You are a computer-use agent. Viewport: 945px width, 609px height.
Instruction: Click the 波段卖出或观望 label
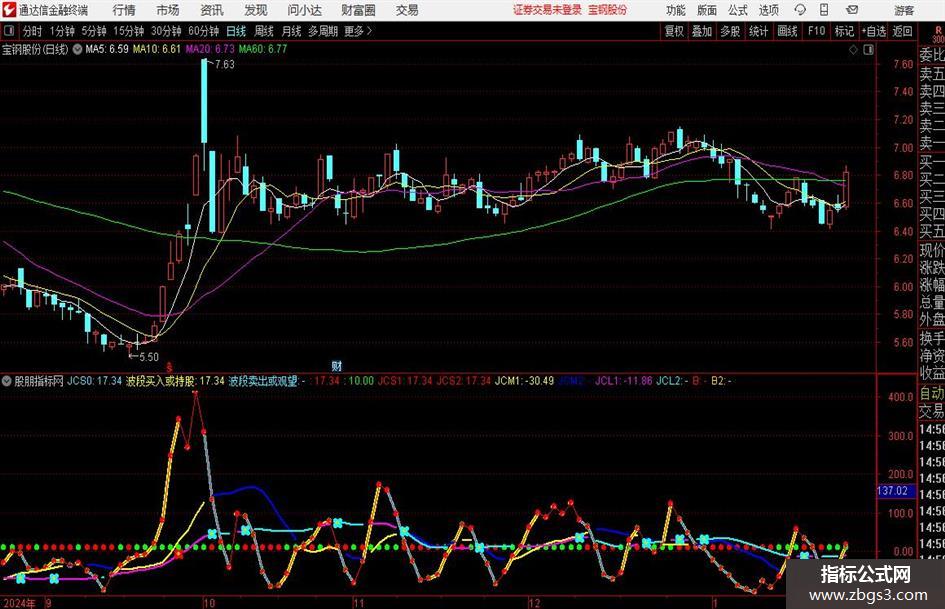tap(263, 381)
